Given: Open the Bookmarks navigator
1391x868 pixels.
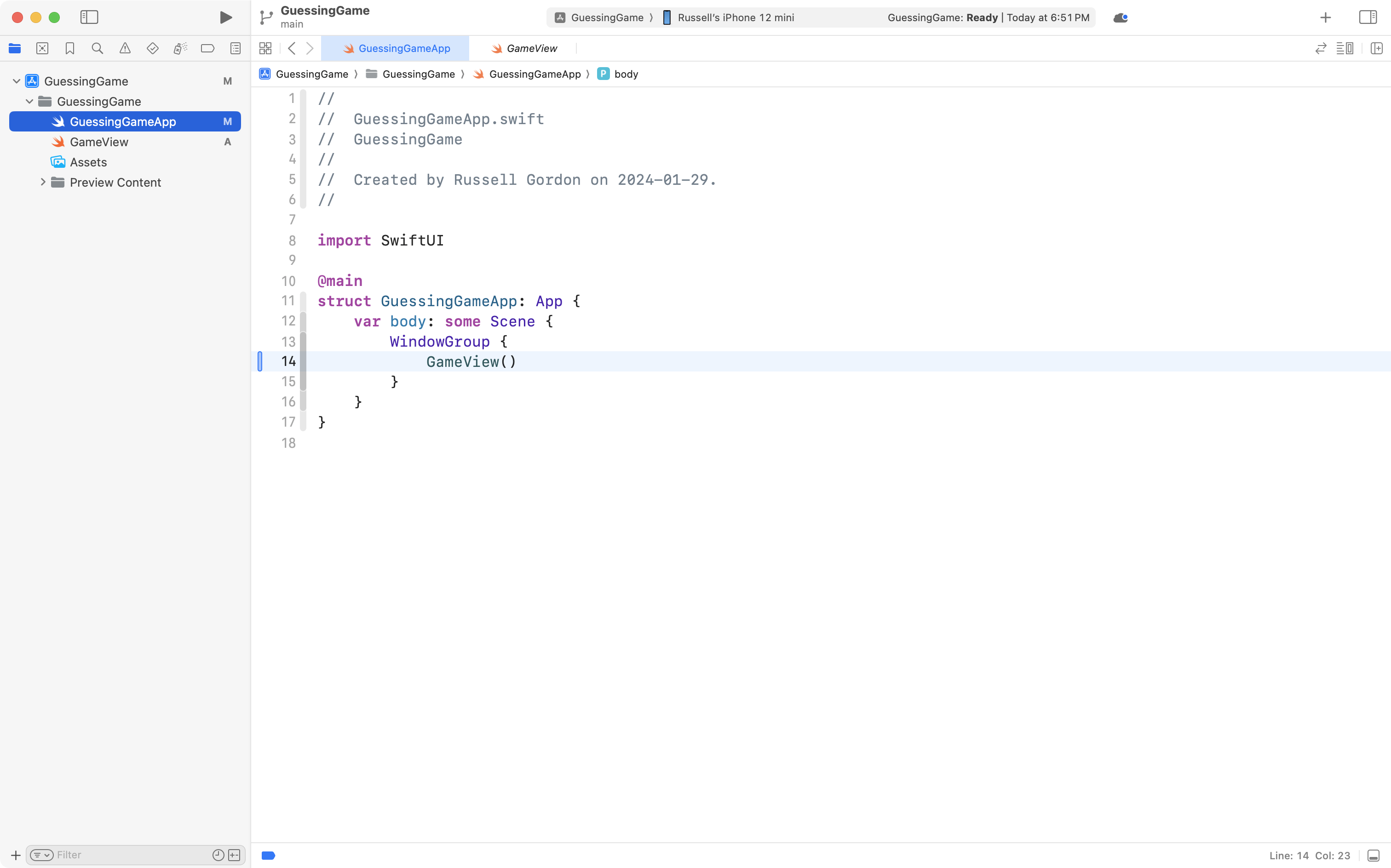Looking at the screenshot, I should pyautogui.click(x=70, y=48).
